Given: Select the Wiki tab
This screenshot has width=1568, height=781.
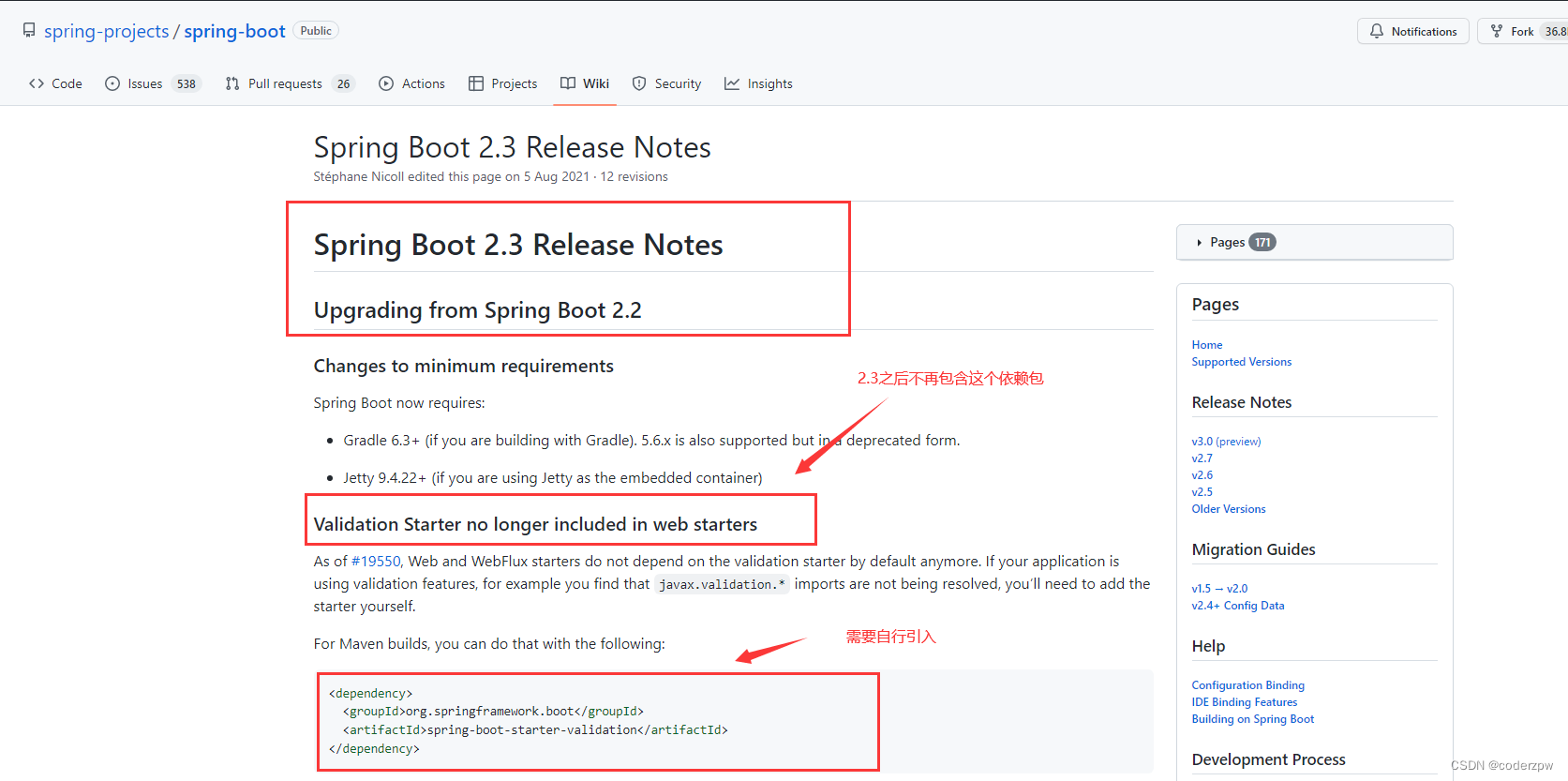Looking at the screenshot, I should click(x=585, y=83).
